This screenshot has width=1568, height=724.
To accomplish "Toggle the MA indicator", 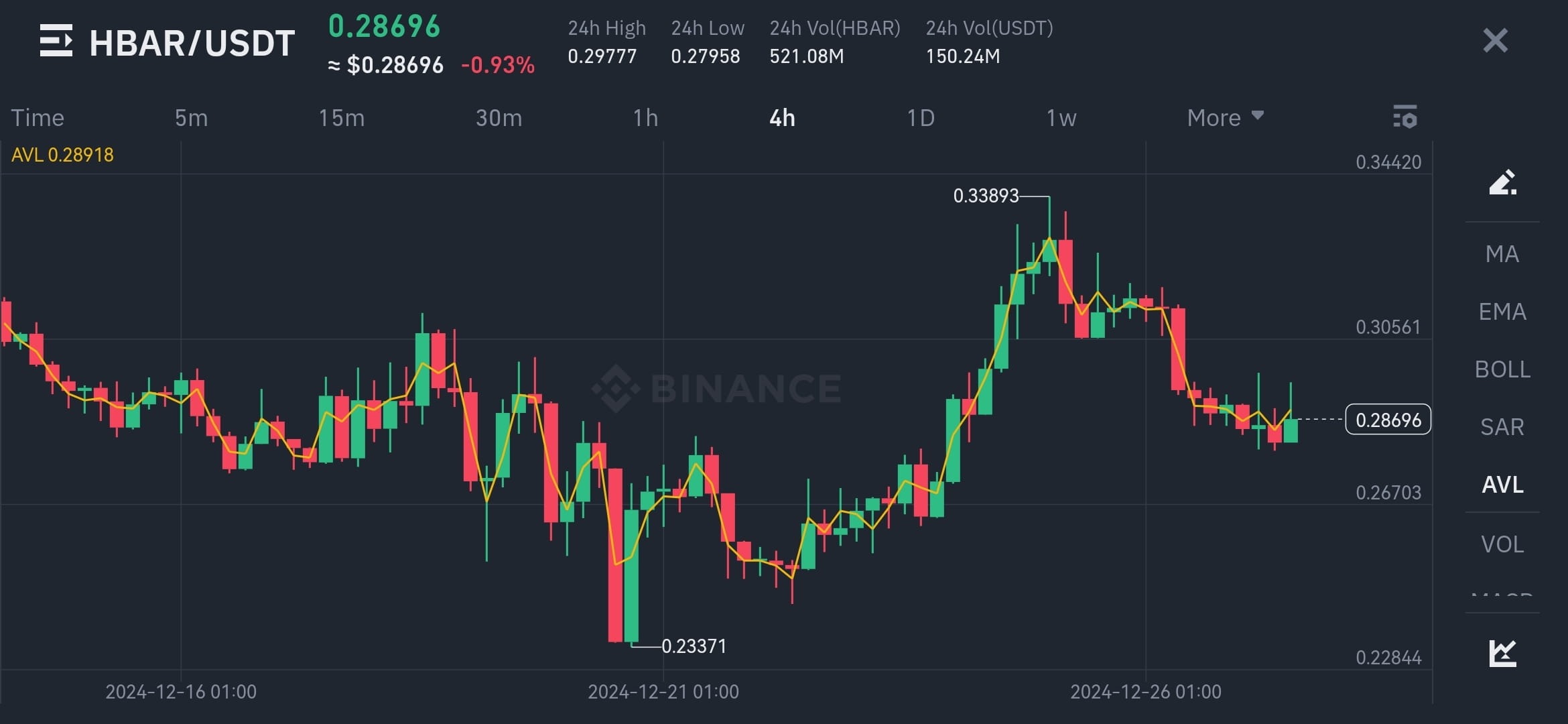I will [1502, 254].
